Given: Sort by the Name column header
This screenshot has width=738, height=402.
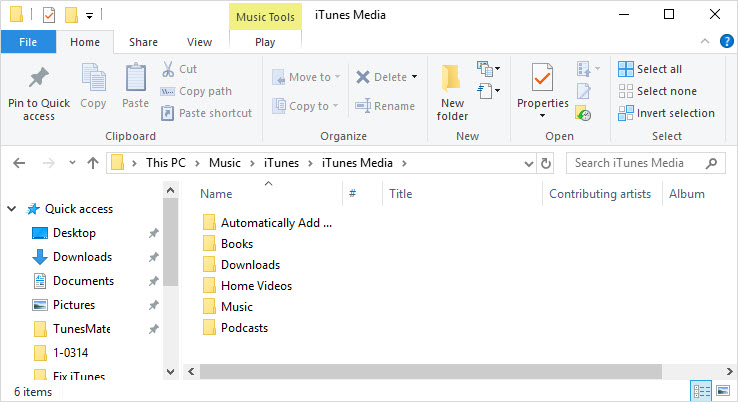Looking at the screenshot, I should coord(216,194).
